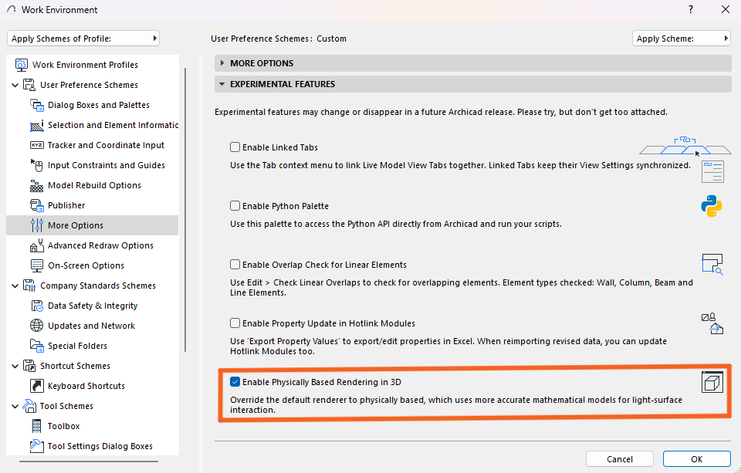Click the linked tabs document icon
Screen dimensions: 741x473
(713, 172)
